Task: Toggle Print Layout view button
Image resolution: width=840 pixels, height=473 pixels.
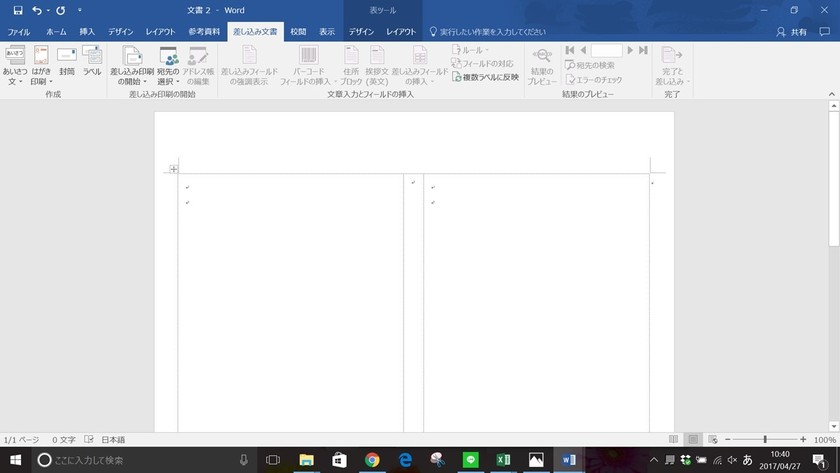Action: (x=693, y=439)
